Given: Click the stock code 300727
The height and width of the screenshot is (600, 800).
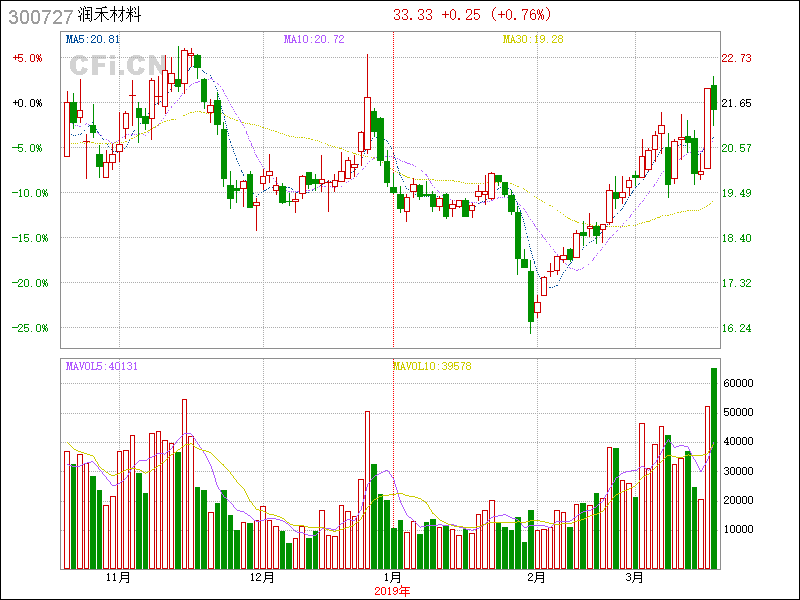Looking at the screenshot, I should point(39,16).
